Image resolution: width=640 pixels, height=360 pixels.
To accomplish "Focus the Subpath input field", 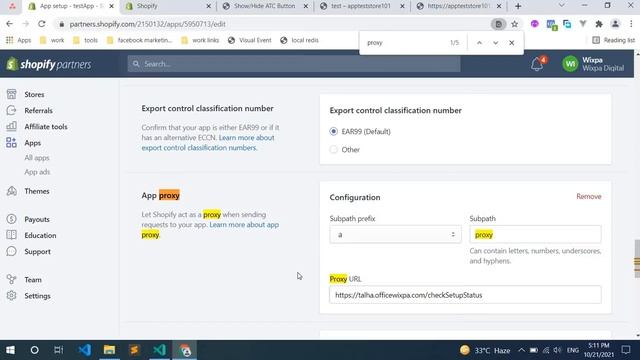I will (535, 235).
